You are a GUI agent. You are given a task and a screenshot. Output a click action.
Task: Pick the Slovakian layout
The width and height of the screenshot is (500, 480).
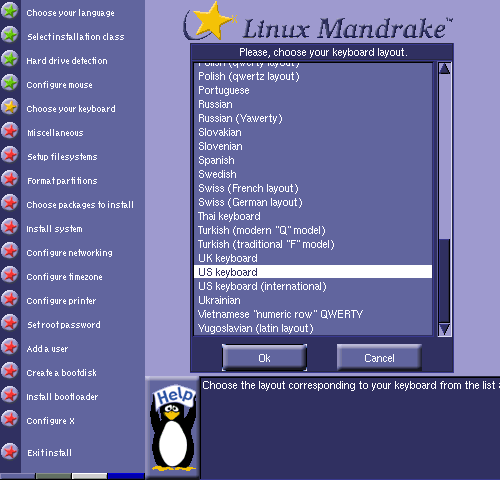(313, 133)
